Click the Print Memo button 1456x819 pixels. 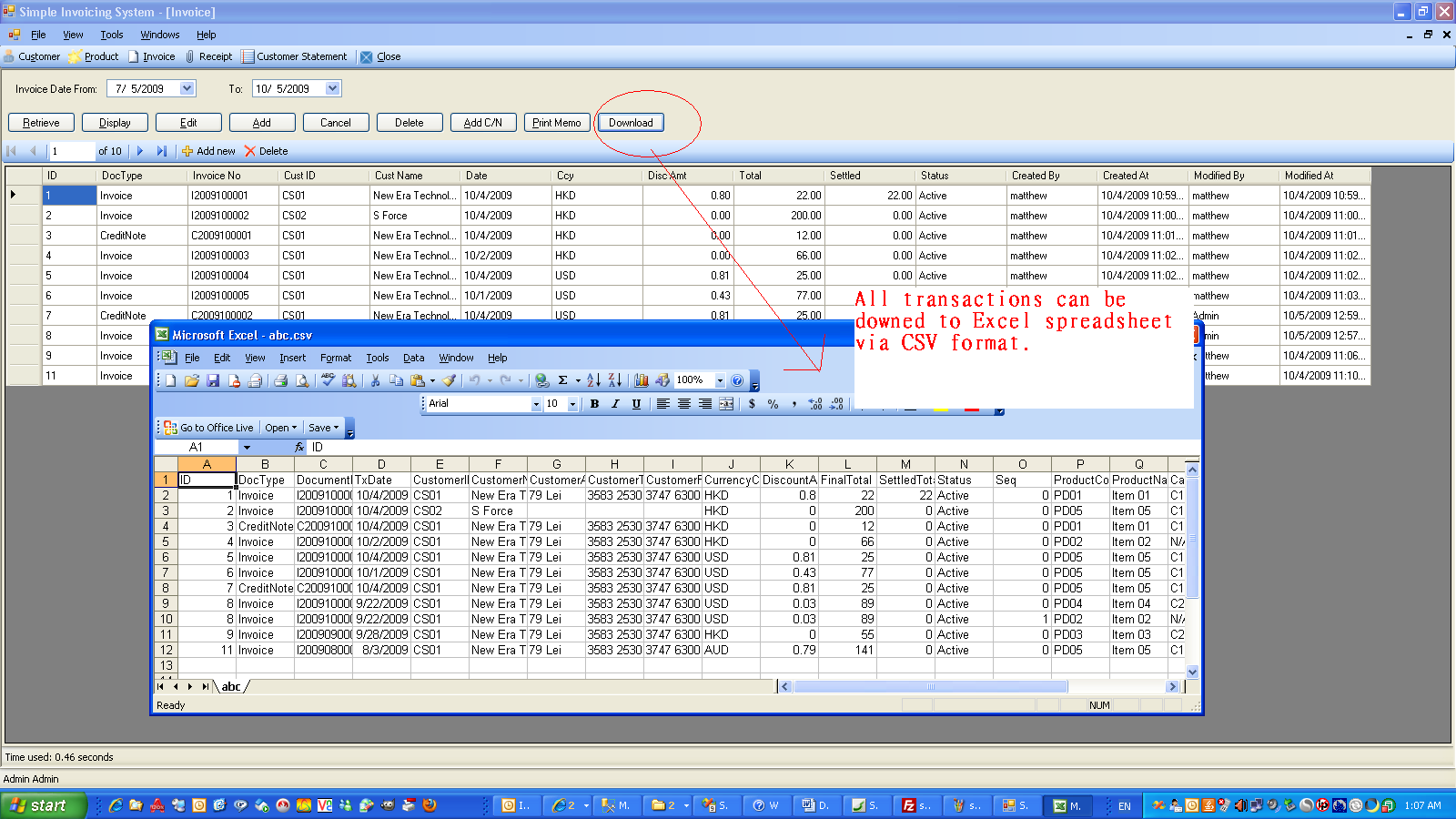click(557, 123)
